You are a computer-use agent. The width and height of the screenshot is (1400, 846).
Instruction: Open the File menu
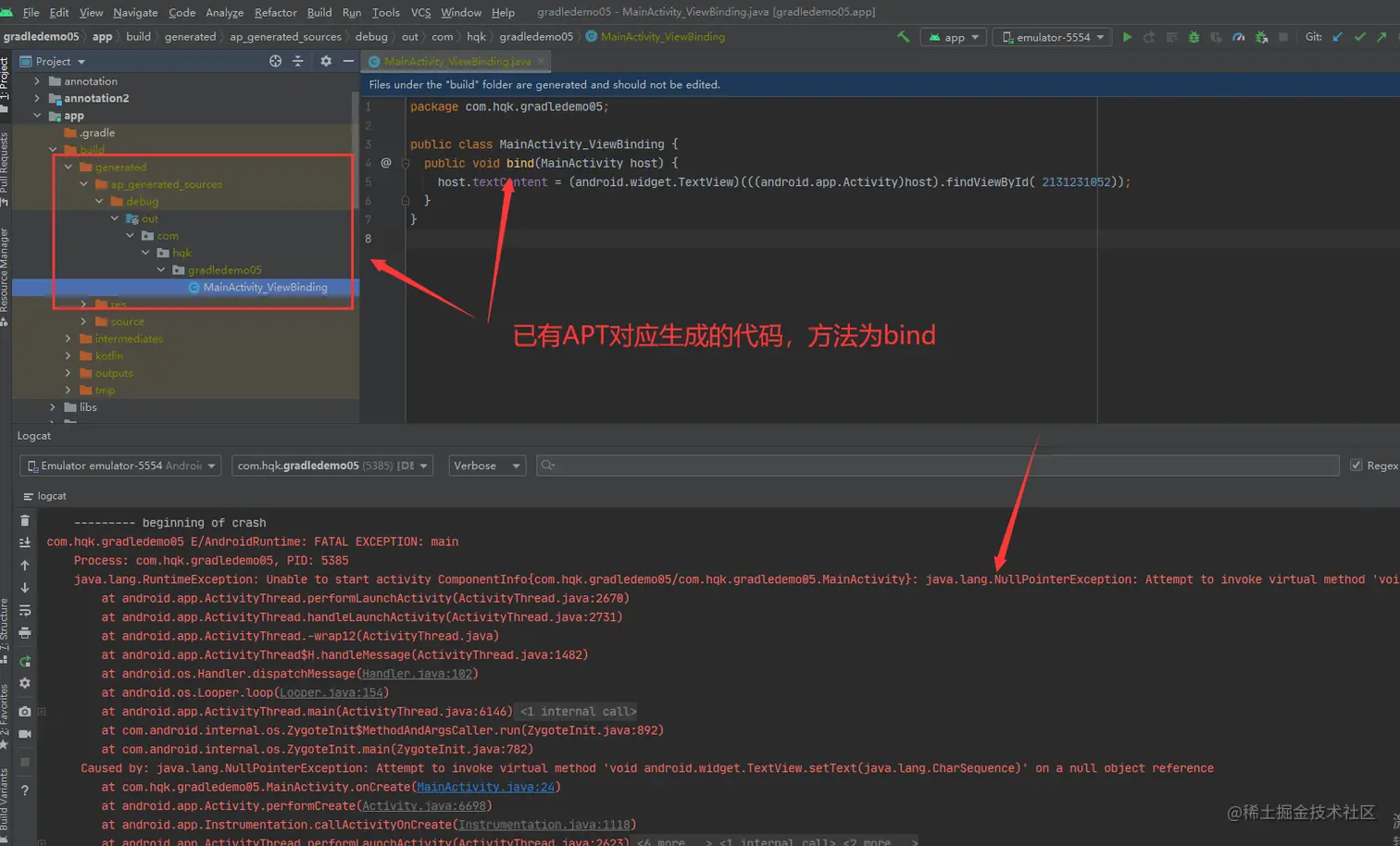31,12
